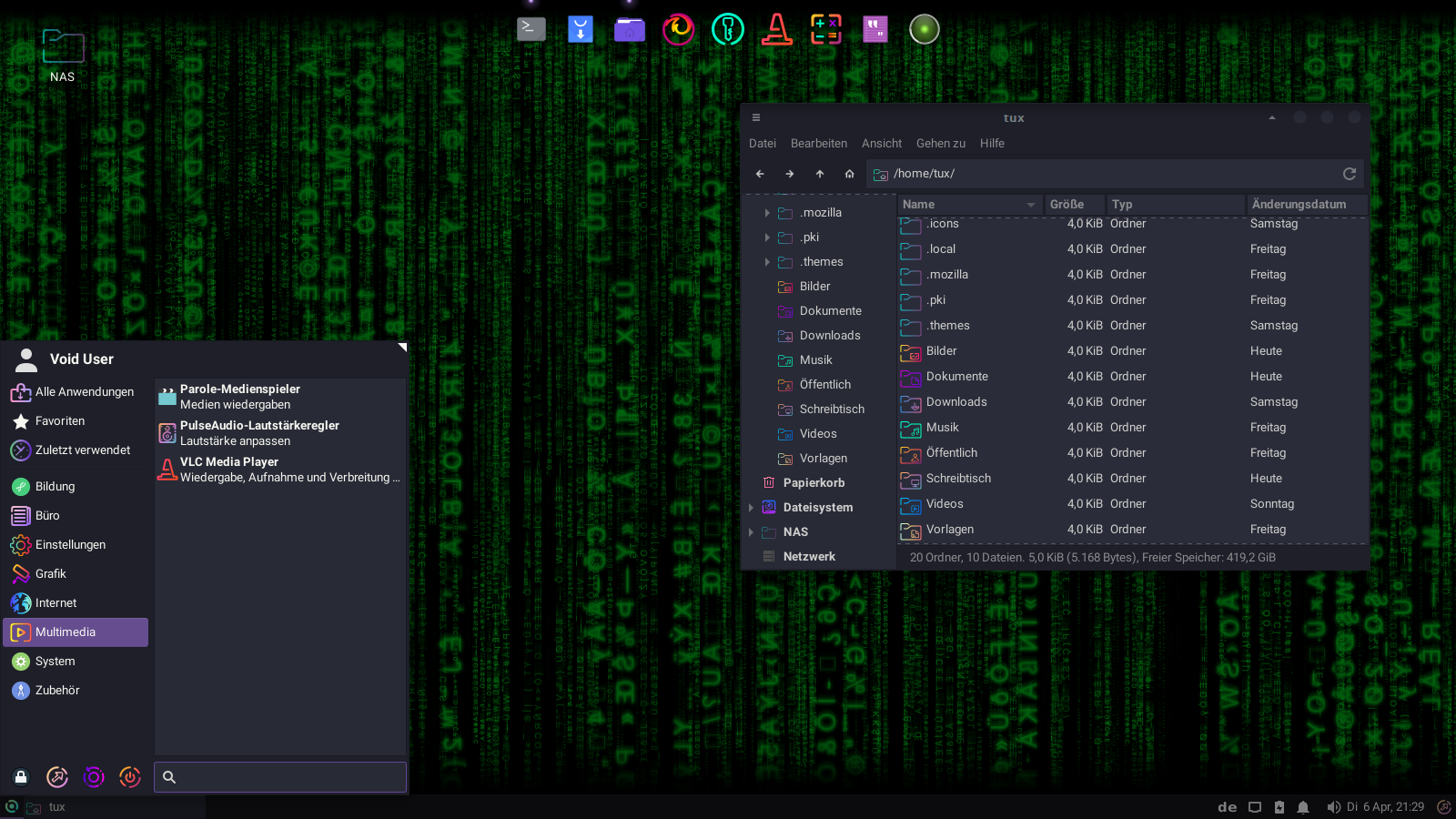Viewport: 1456px width, 819px height.
Task: Expand the .mozilla tree node
Action: click(767, 213)
